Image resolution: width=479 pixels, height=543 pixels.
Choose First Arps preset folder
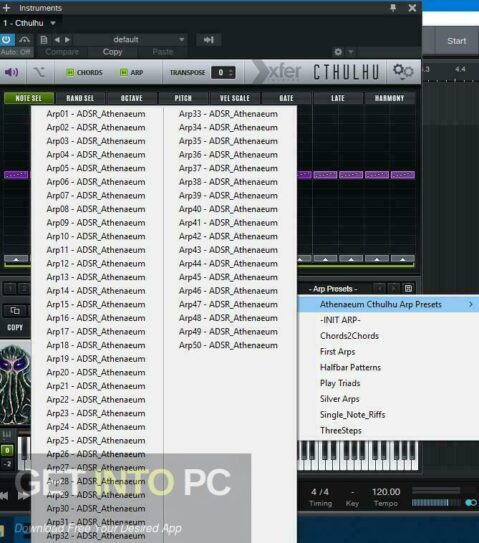[388, 351]
